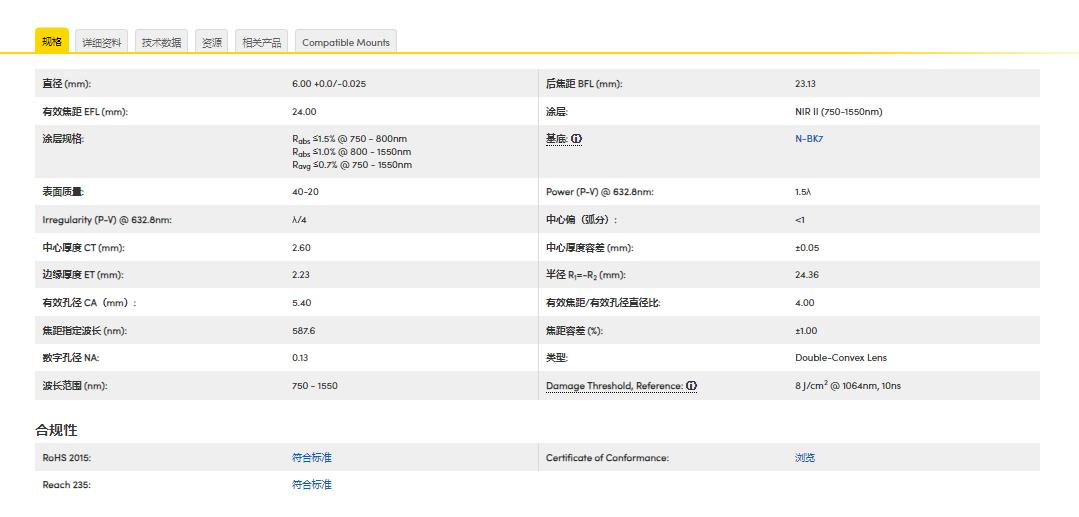Click 符合标准 link for RoHS 2015
The image size is (1079, 517).
tap(312, 457)
